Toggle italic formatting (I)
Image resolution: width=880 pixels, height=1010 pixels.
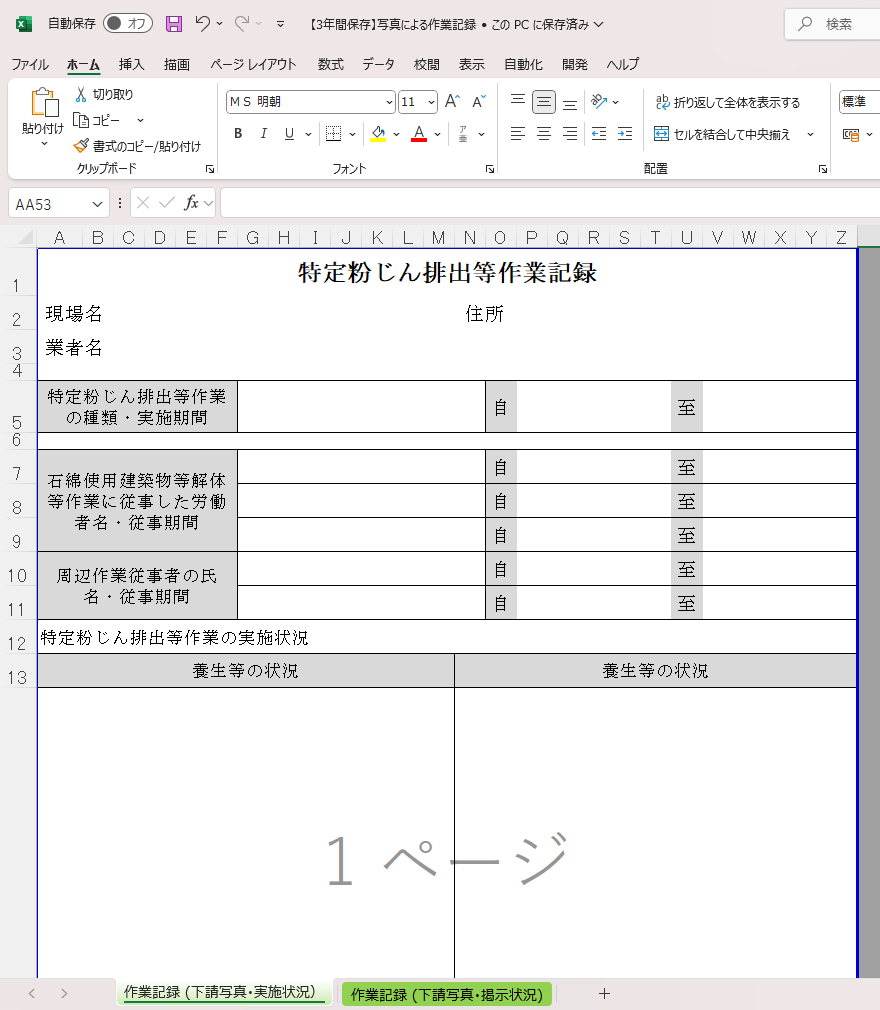tap(264, 134)
